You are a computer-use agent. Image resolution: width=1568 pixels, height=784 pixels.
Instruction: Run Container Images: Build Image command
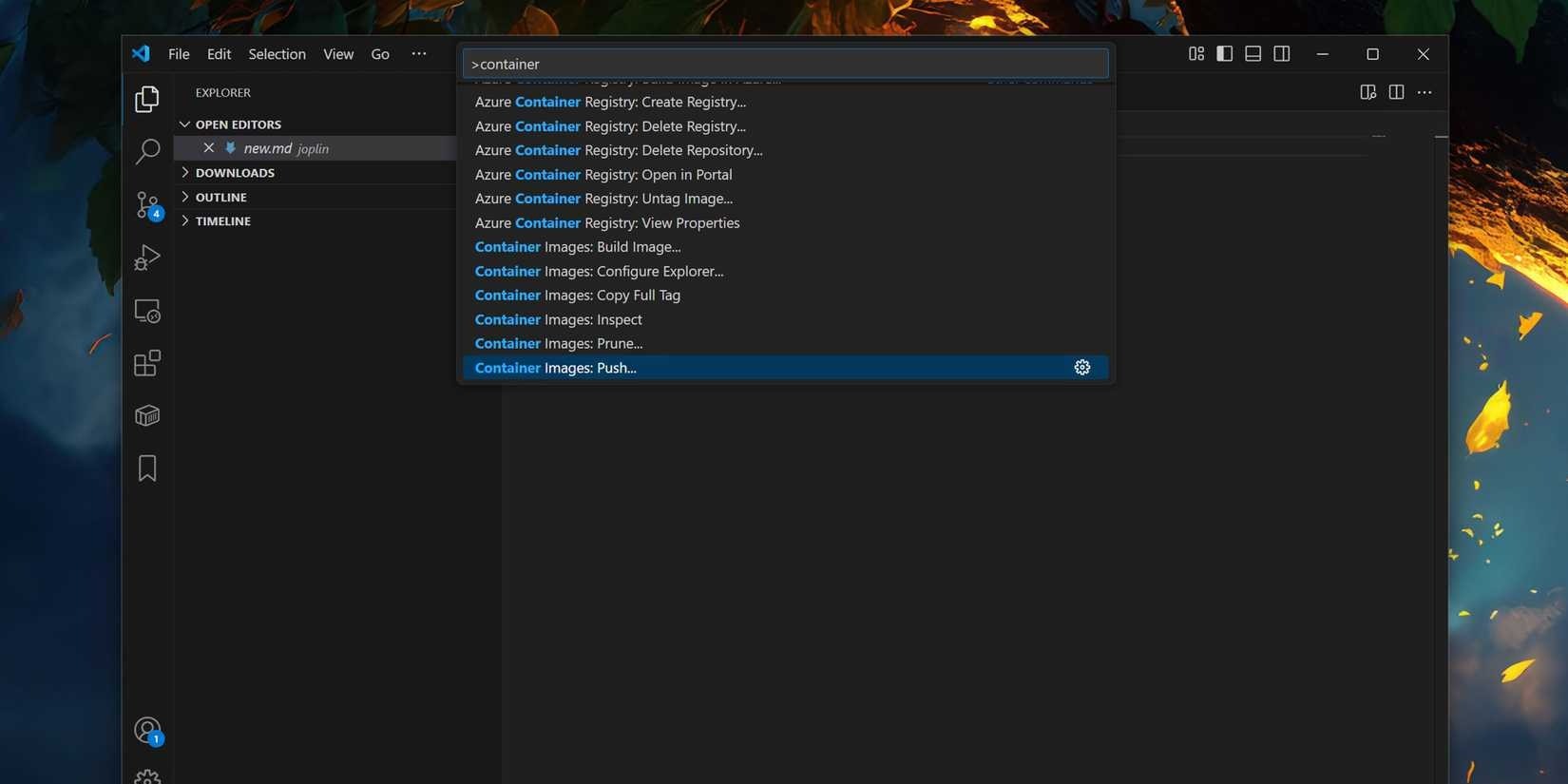[x=785, y=247]
